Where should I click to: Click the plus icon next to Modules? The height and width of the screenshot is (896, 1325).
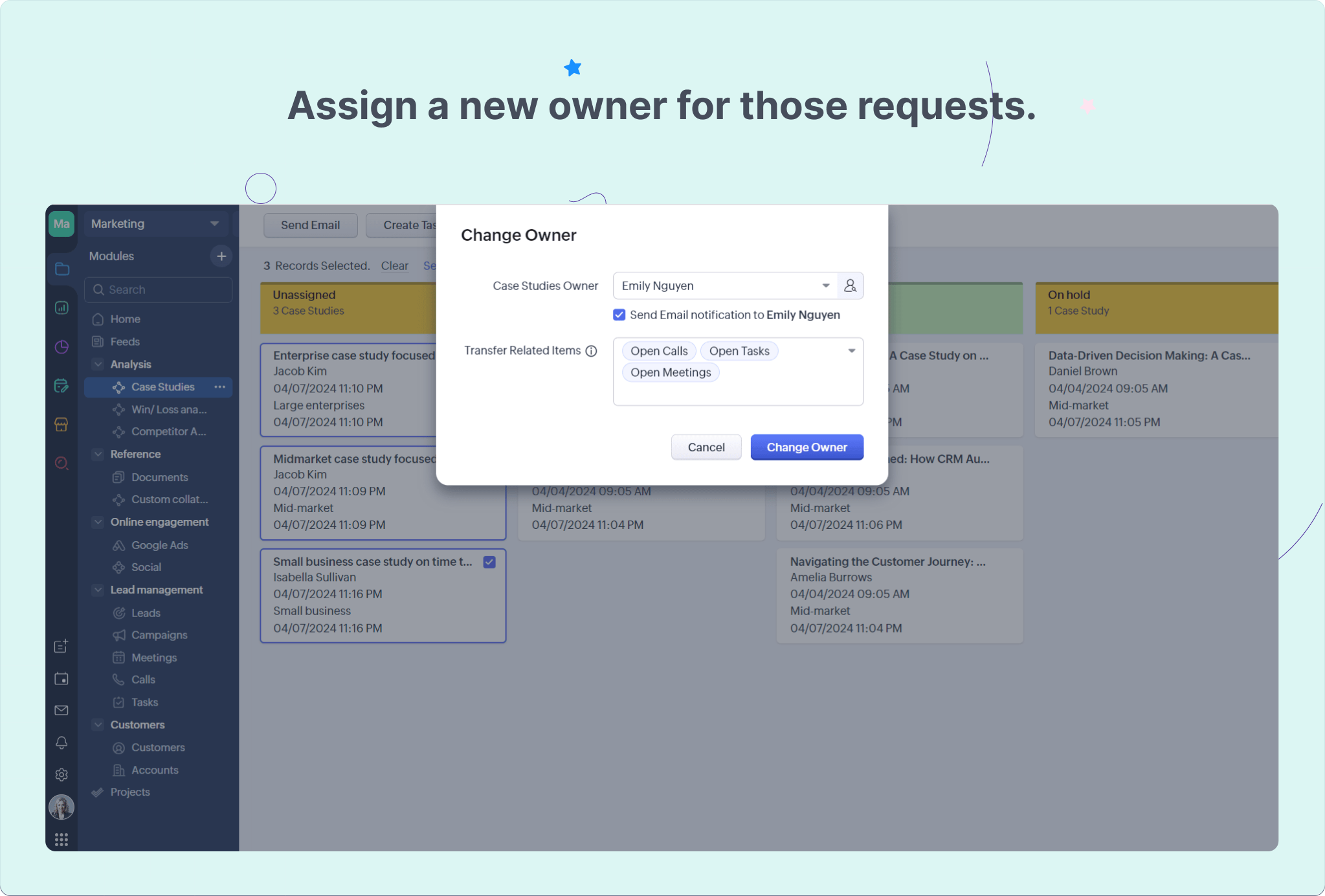(221, 256)
